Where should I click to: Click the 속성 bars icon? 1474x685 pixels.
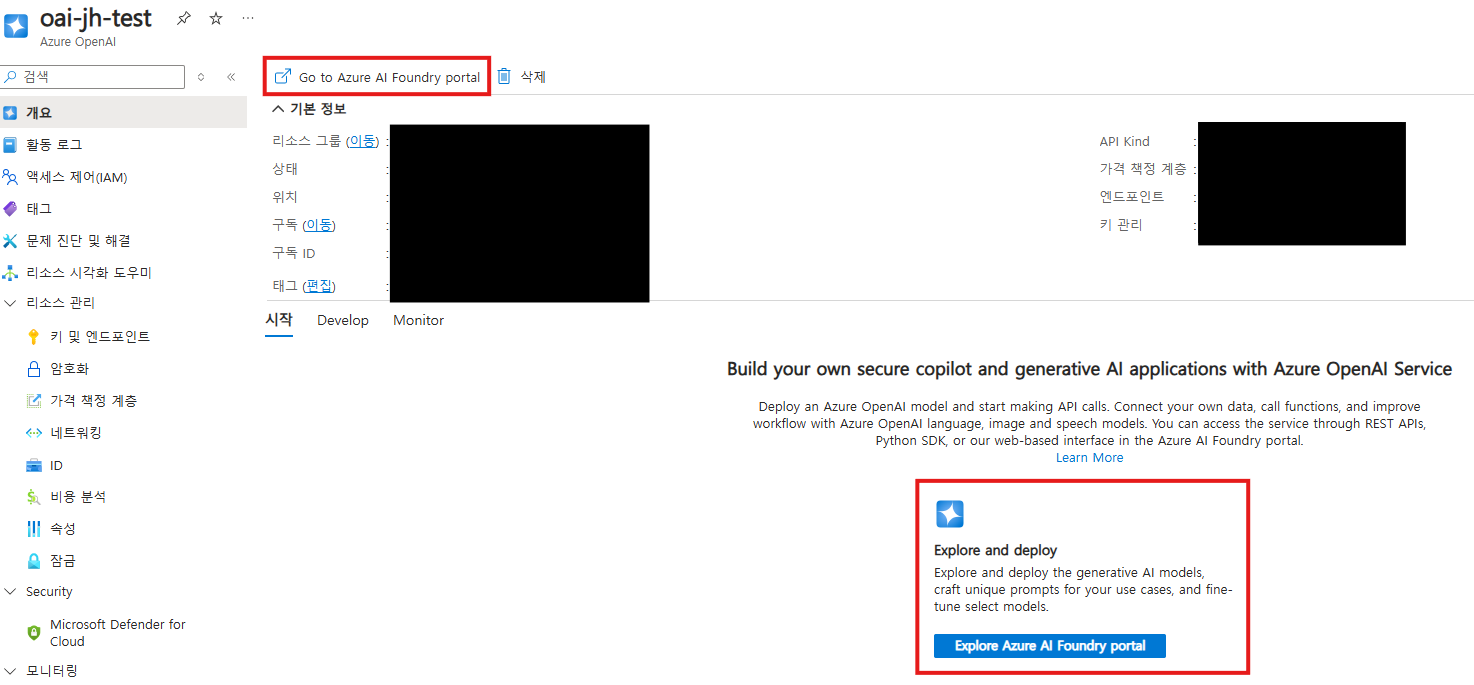click(34, 529)
